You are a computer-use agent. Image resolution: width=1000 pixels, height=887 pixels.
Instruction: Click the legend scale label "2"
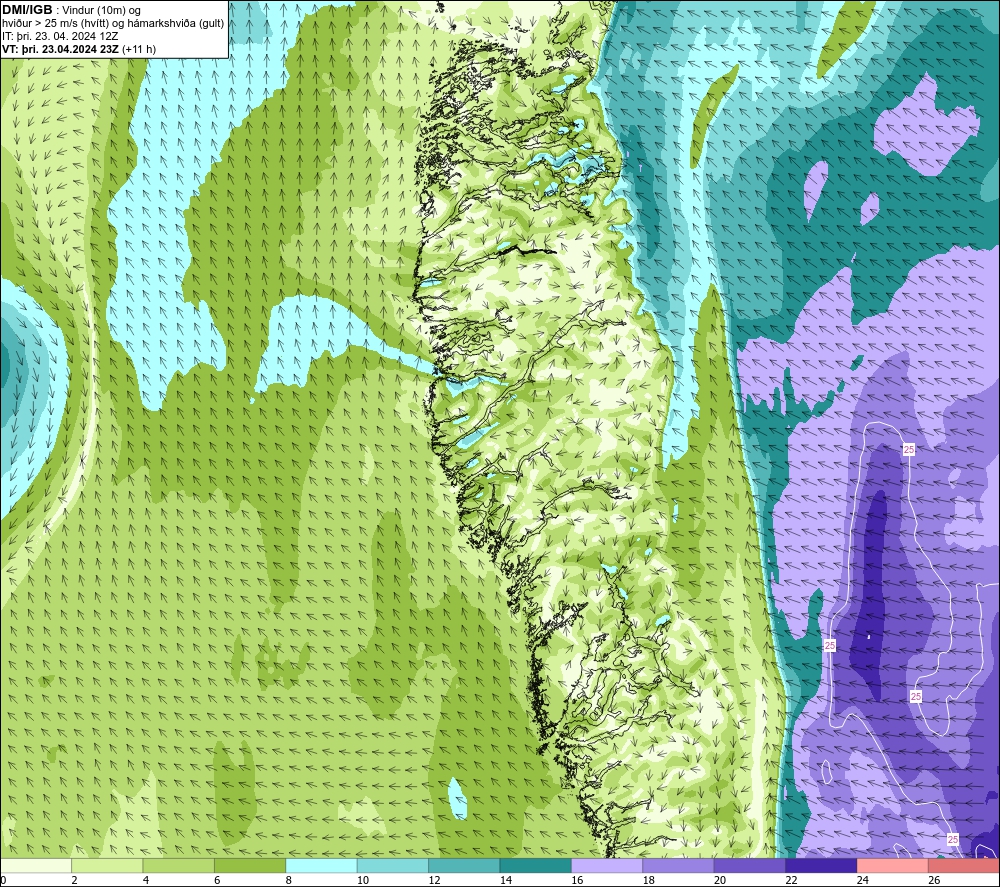coord(75,880)
